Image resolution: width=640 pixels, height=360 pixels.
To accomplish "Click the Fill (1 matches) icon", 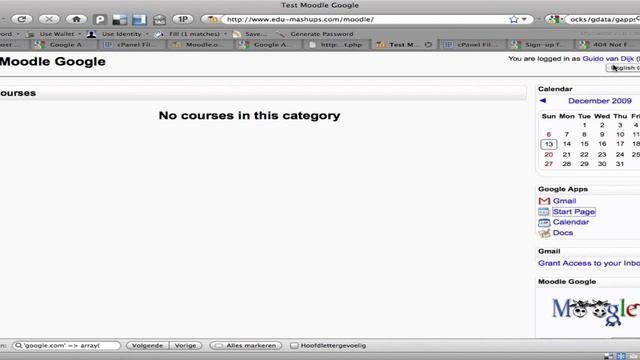I will pos(159,34).
